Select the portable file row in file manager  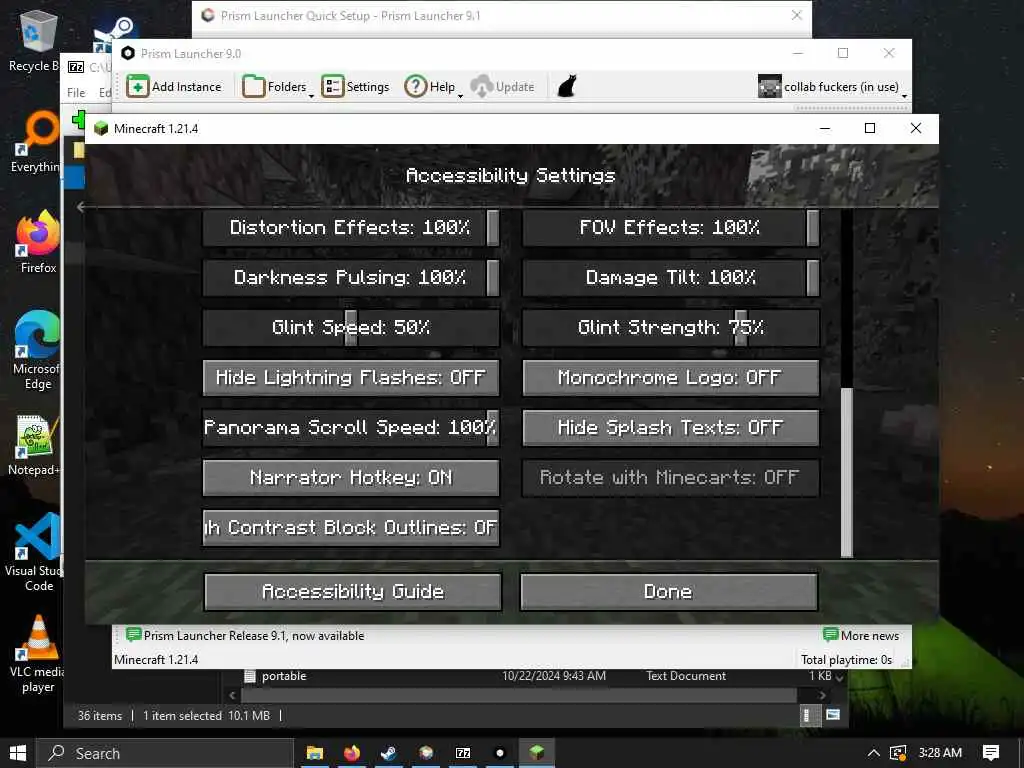(536, 676)
